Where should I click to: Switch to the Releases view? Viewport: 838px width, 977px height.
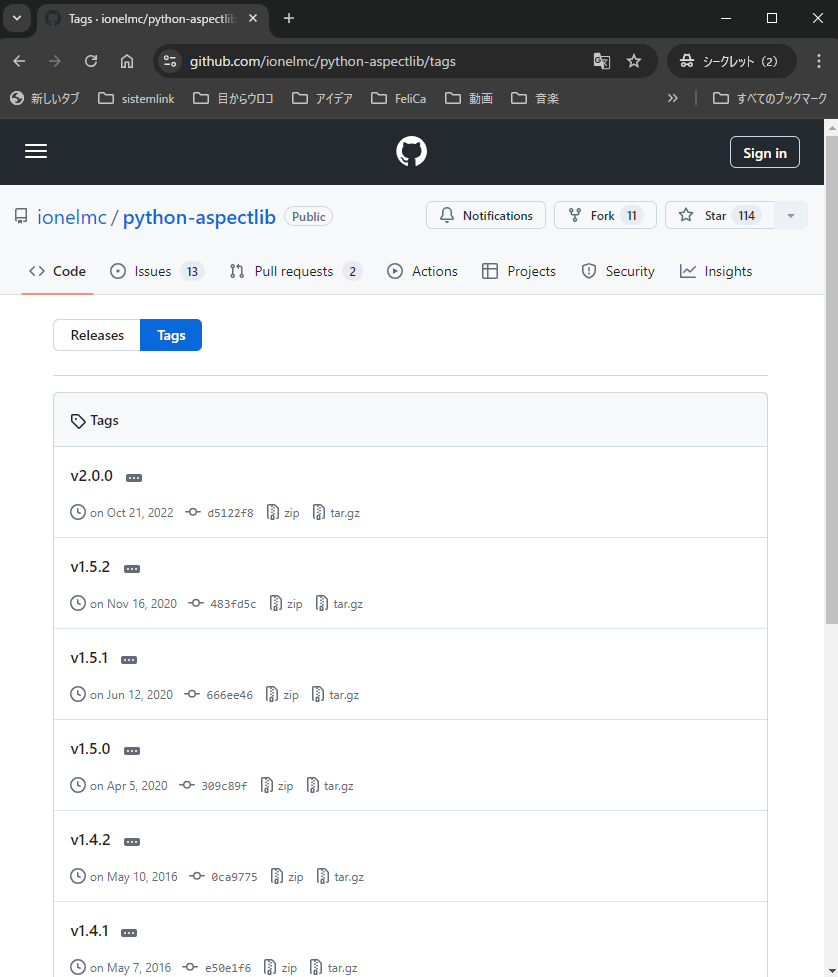click(97, 334)
